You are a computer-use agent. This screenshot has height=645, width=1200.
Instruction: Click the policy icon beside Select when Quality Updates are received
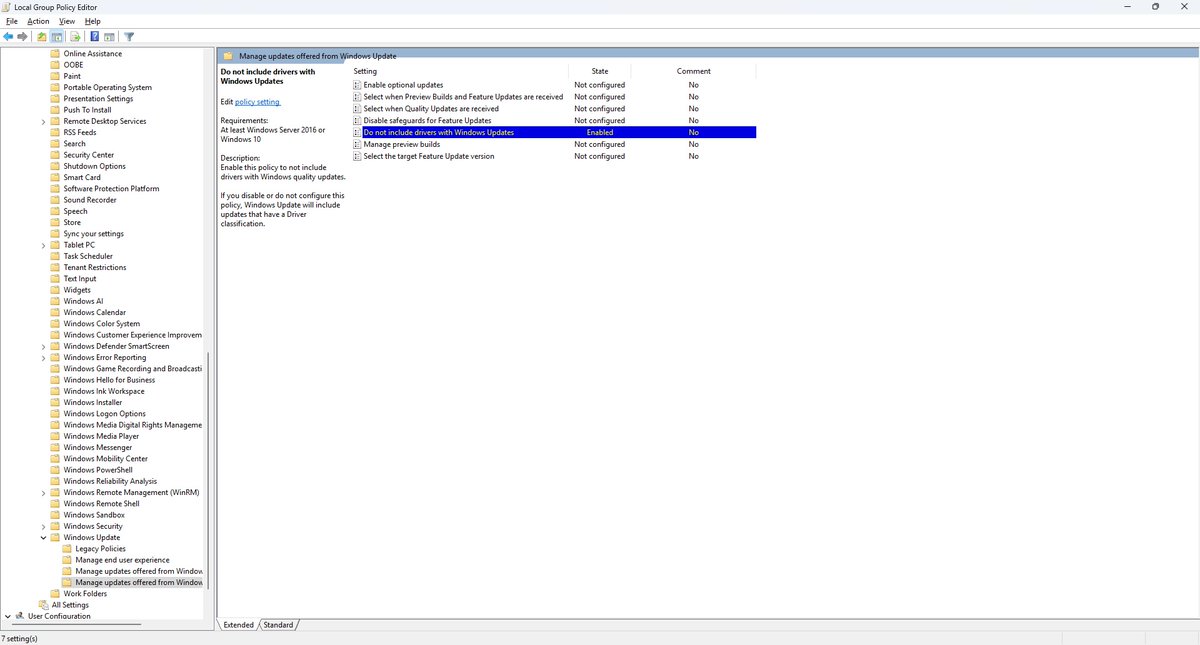pyautogui.click(x=357, y=108)
